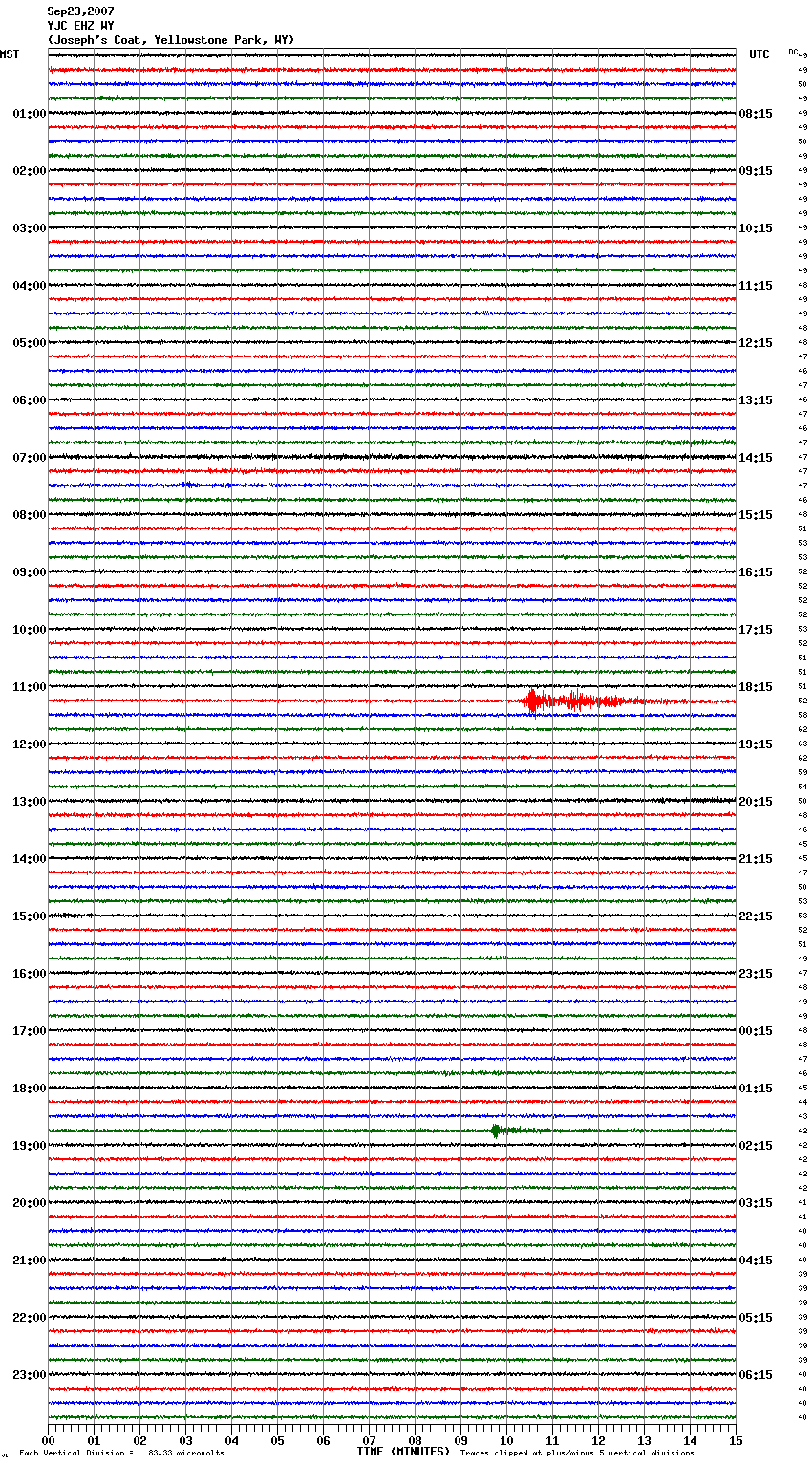Click minute 08 on the bottom axis

415,1440
